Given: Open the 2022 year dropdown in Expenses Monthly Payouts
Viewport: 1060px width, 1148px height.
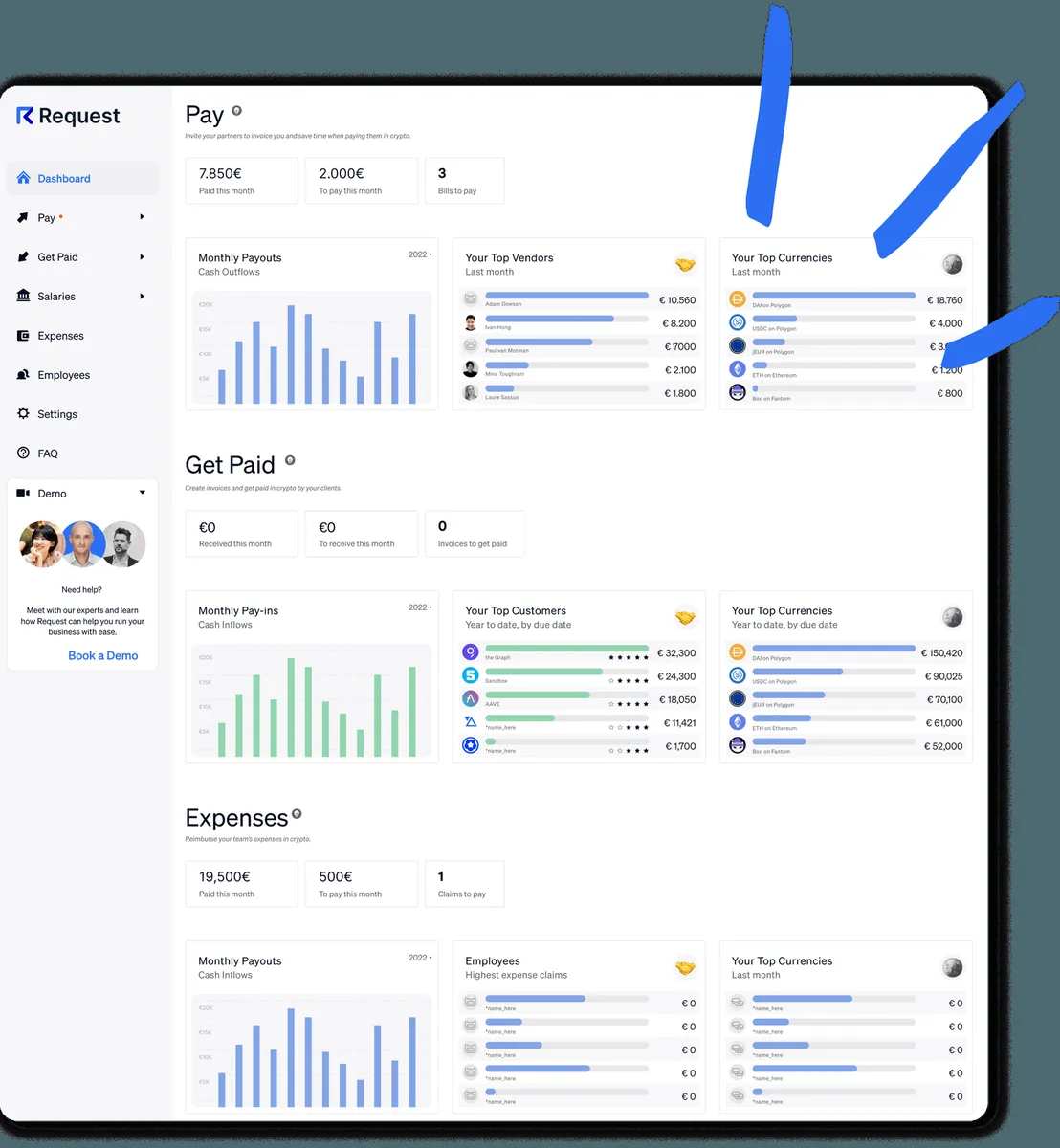Looking at the screenshot, I should pyautogui.click(x=420, y=958).
